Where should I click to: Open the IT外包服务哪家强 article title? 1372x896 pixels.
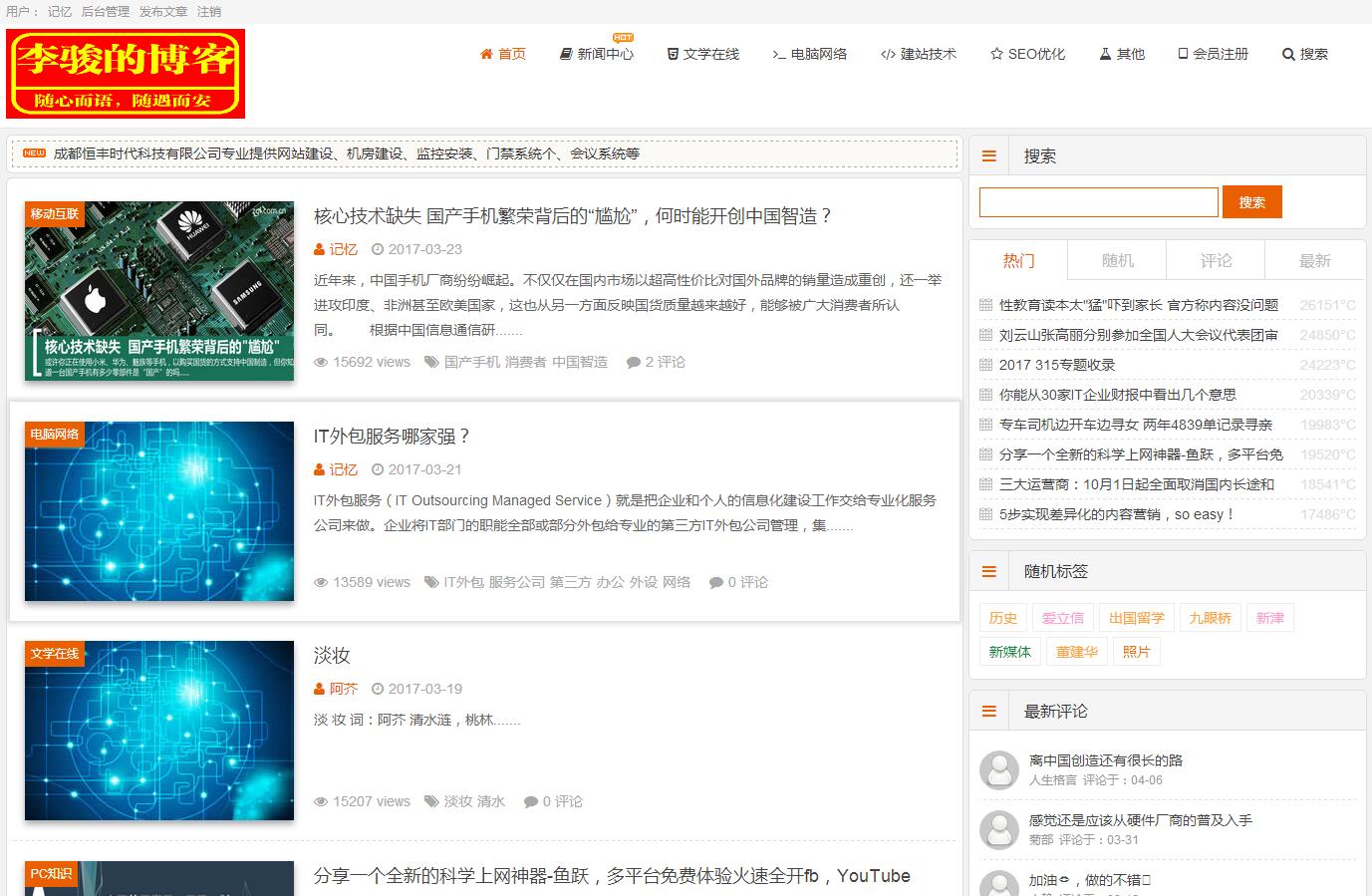(x=392, y=437)
